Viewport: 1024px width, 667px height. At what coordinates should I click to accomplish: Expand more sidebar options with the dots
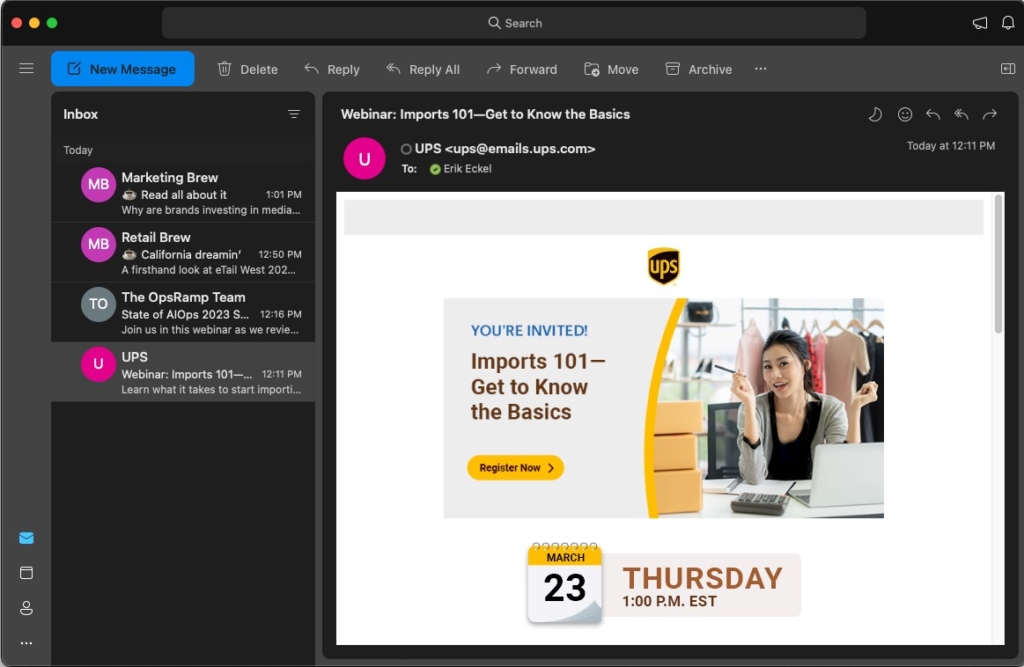pos(26,643)
